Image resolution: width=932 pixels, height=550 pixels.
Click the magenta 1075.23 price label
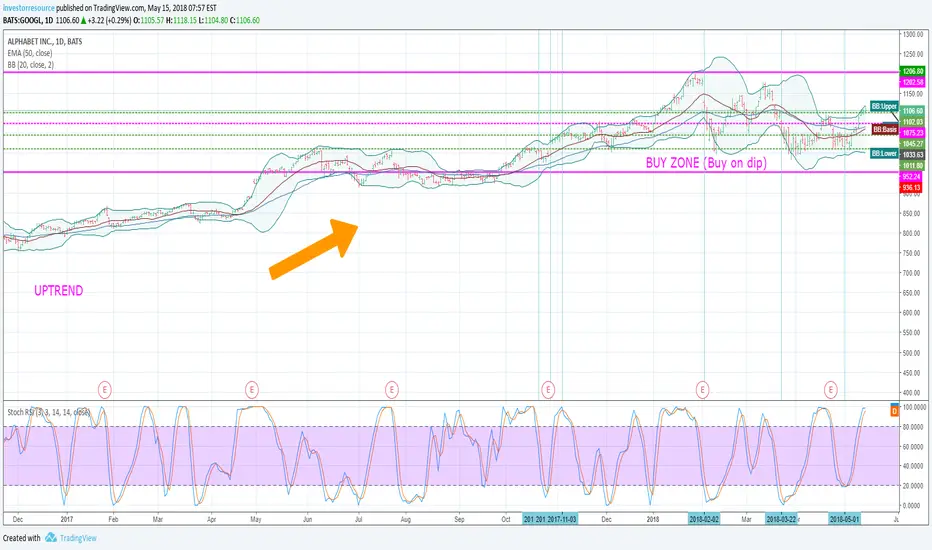(912, 133)
